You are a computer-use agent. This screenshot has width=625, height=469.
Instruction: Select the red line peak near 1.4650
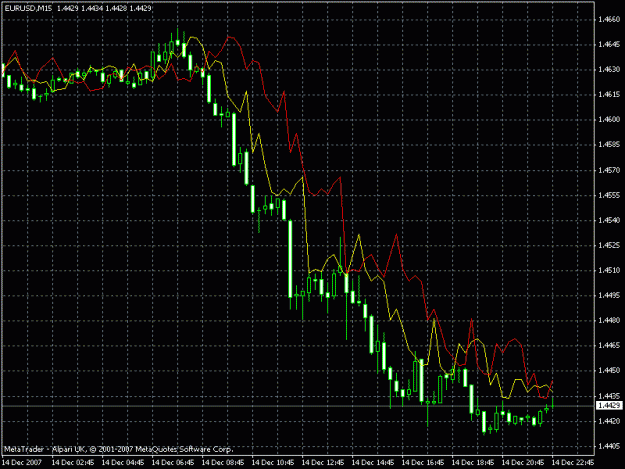click(x=230, y=37)
